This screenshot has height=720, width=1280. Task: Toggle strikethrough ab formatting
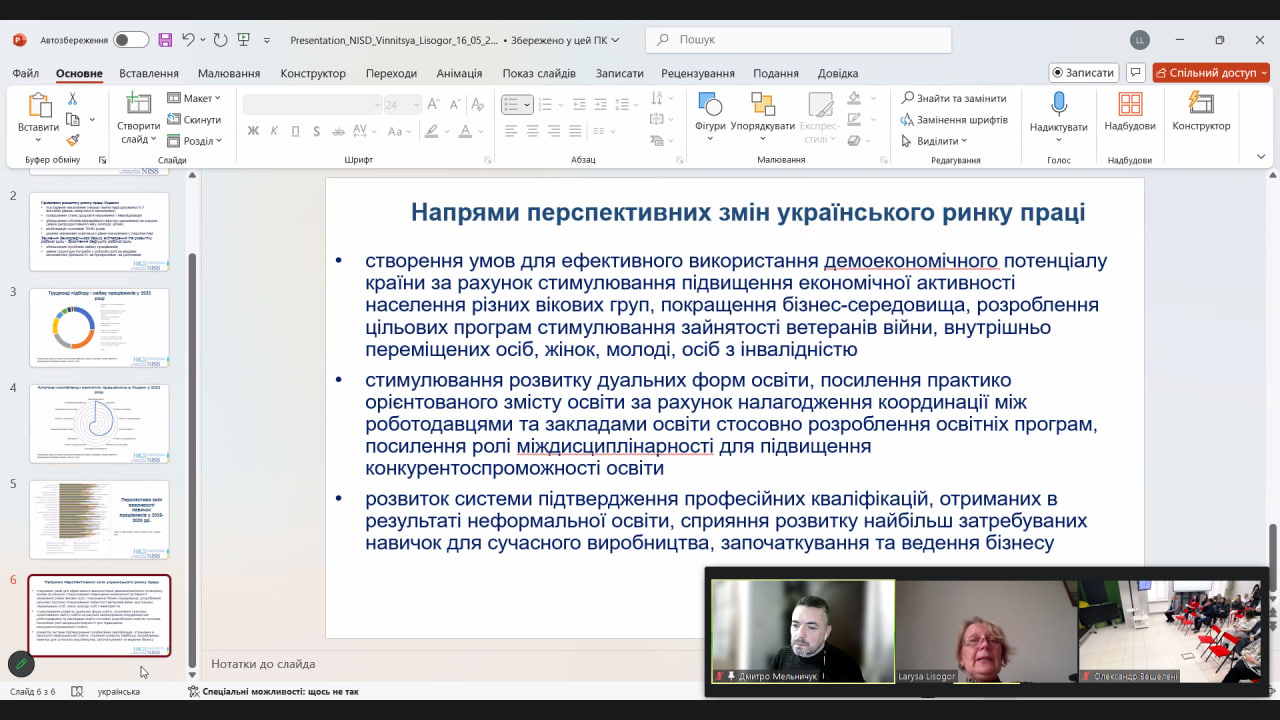pyautogui.click(x=340, y=131)
